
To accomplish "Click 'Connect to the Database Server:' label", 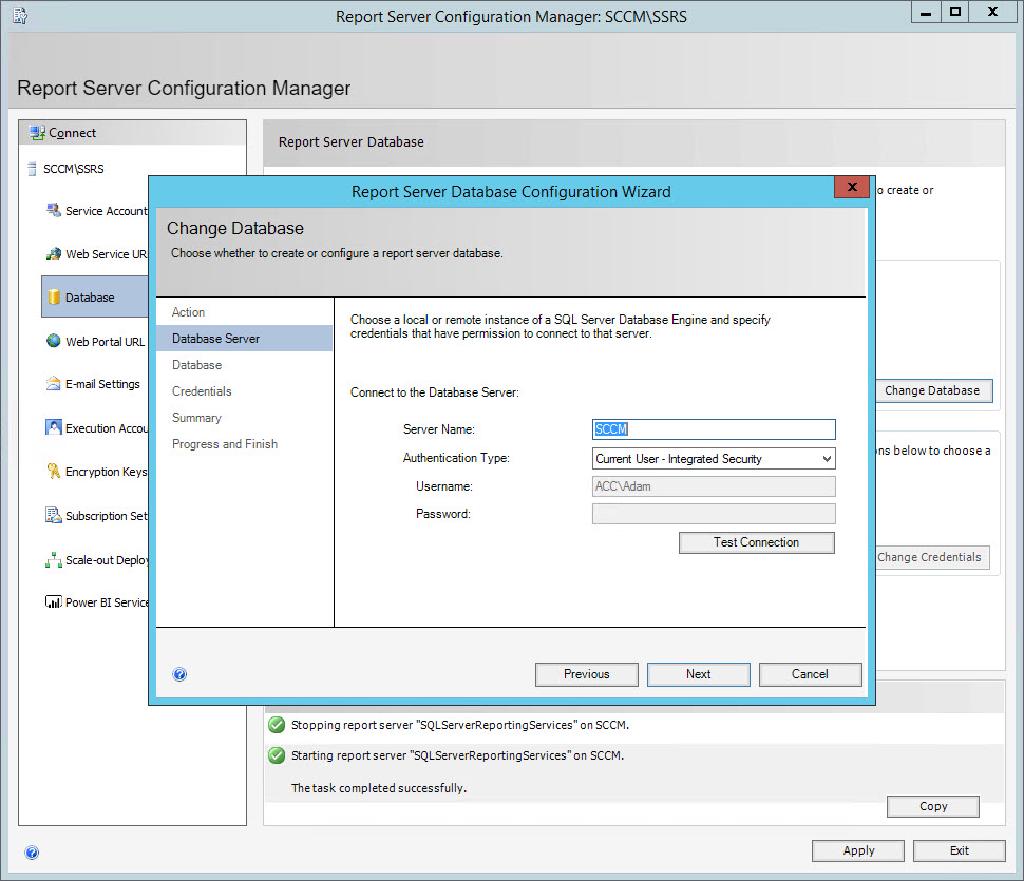I will (434, 392).
